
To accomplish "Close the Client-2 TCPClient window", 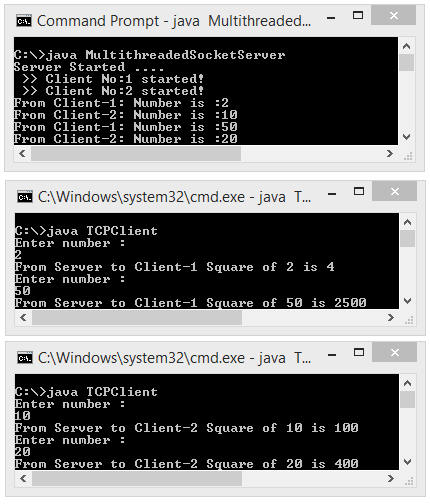I will [x=395, y=352].
